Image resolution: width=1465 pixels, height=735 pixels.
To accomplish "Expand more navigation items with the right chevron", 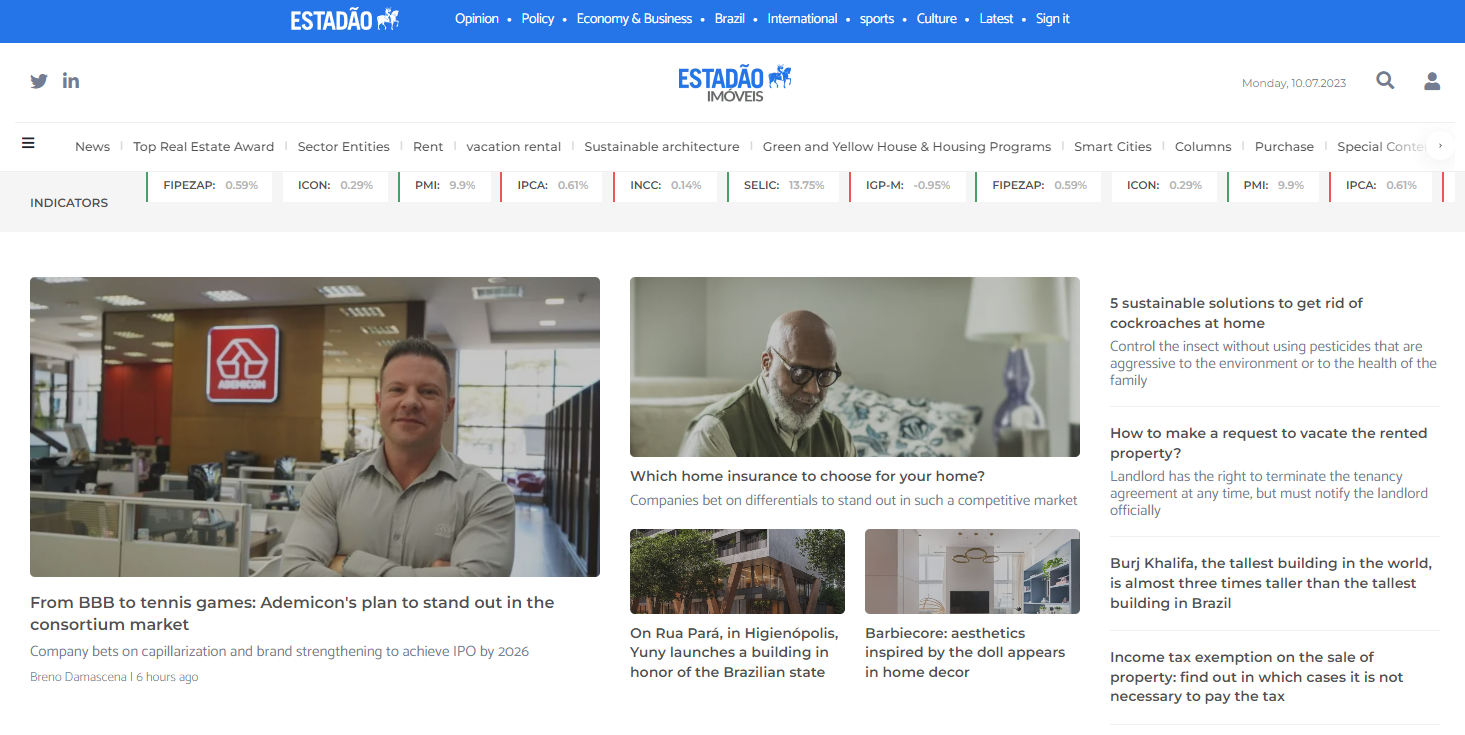I will (1440, 144).
